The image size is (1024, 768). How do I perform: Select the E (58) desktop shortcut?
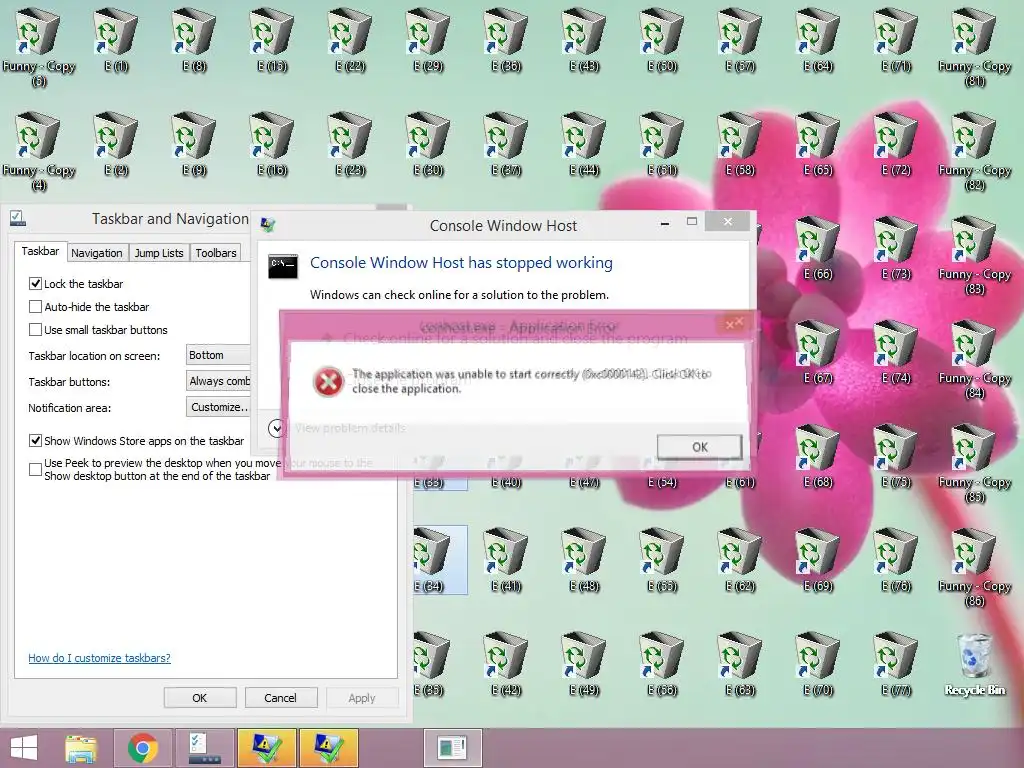pyautogui.click(x=740, y=144)
